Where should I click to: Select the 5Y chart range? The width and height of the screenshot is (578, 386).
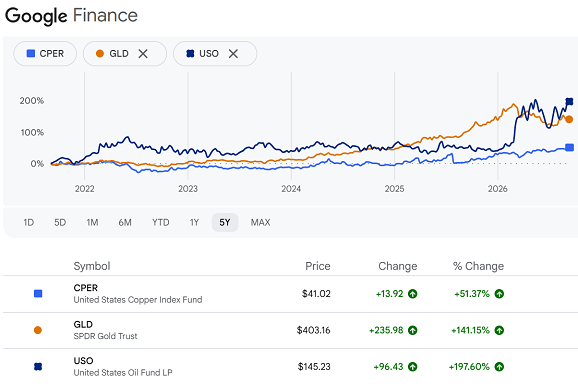pos(225,223)
